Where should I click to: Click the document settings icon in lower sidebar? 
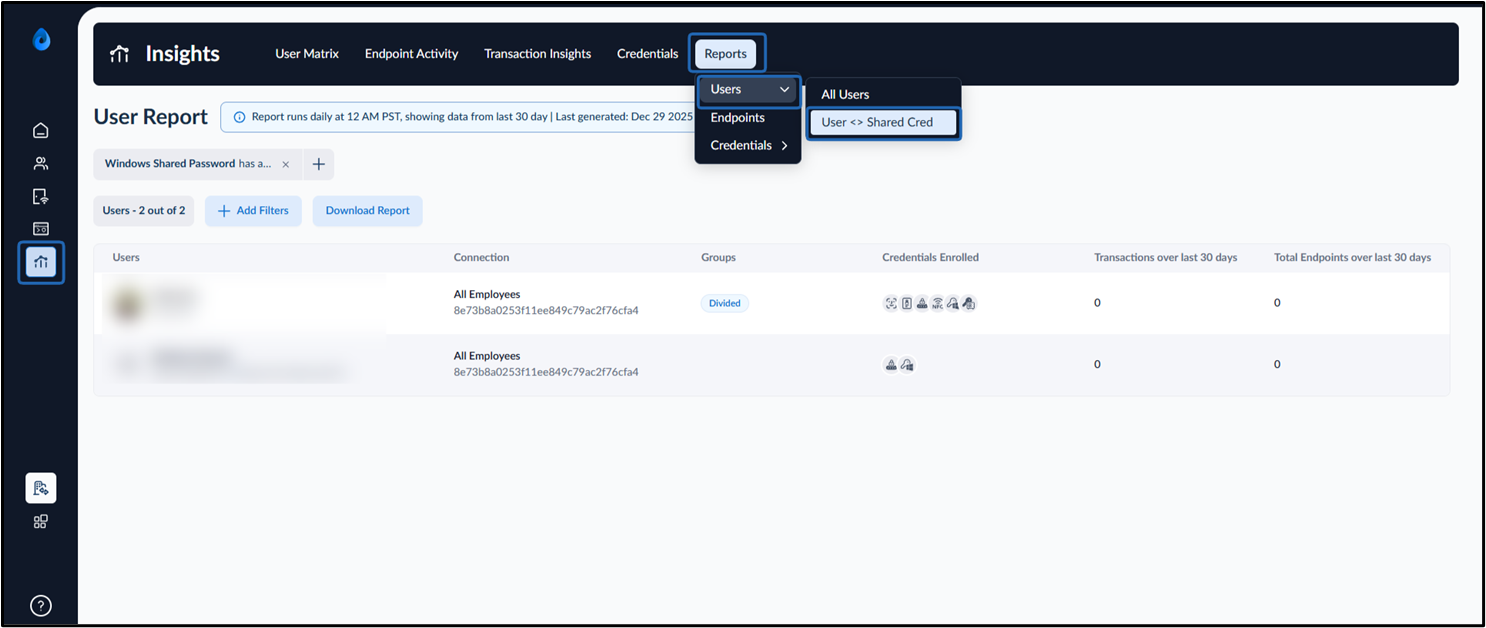coord(41,488)
